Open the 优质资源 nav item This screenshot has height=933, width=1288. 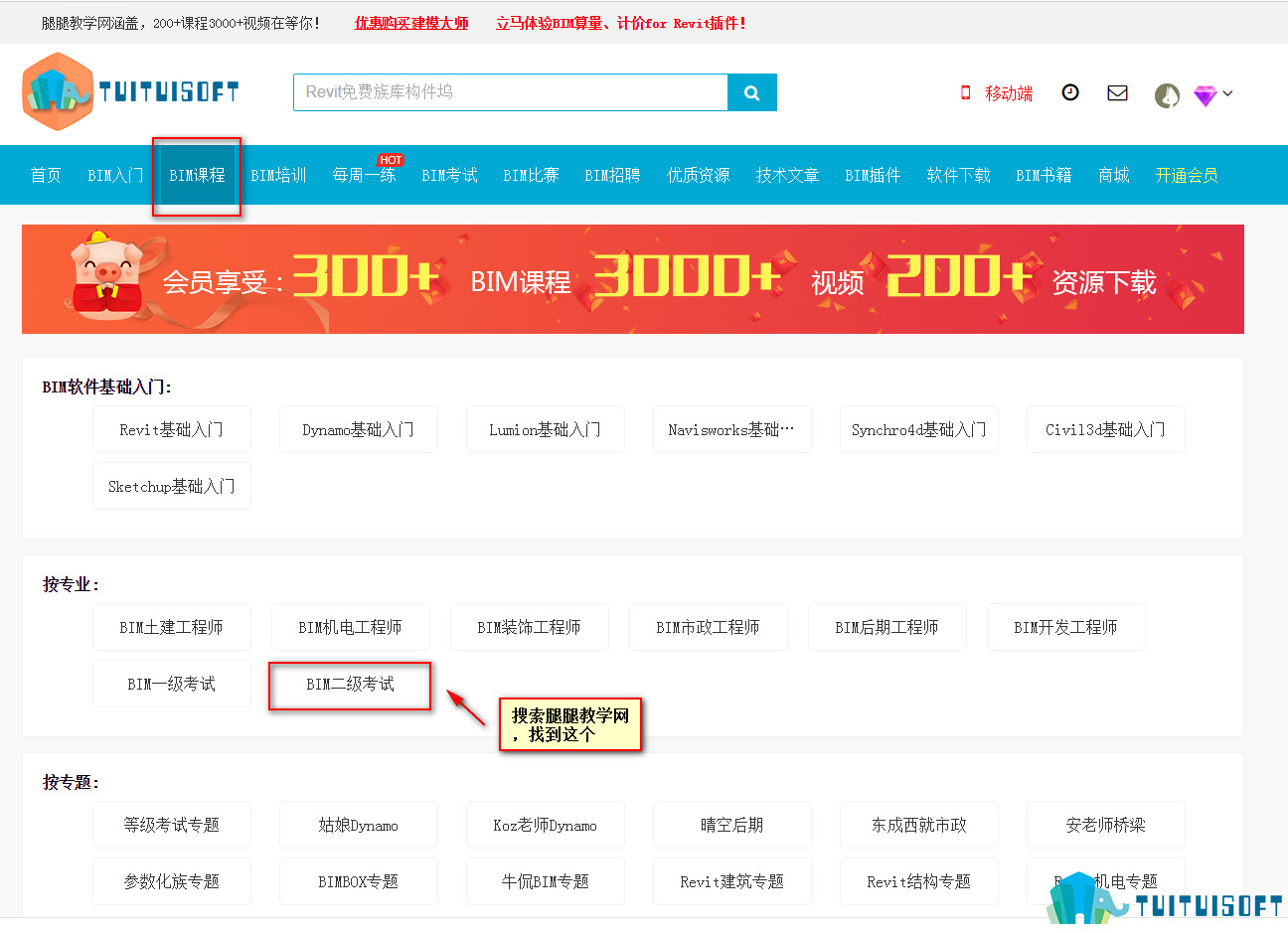point(698,175)
